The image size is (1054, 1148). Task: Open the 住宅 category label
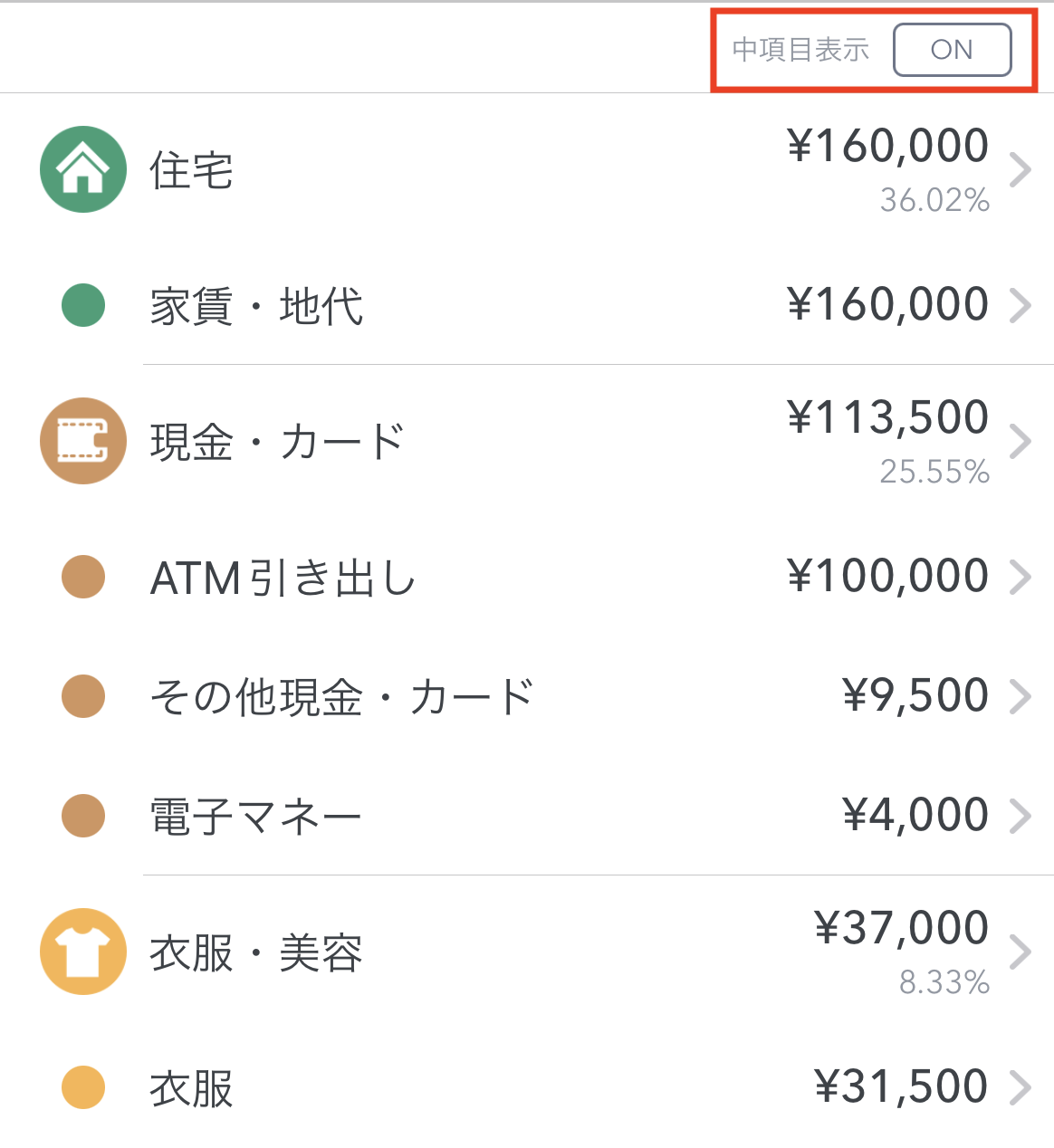pos(192,170)
